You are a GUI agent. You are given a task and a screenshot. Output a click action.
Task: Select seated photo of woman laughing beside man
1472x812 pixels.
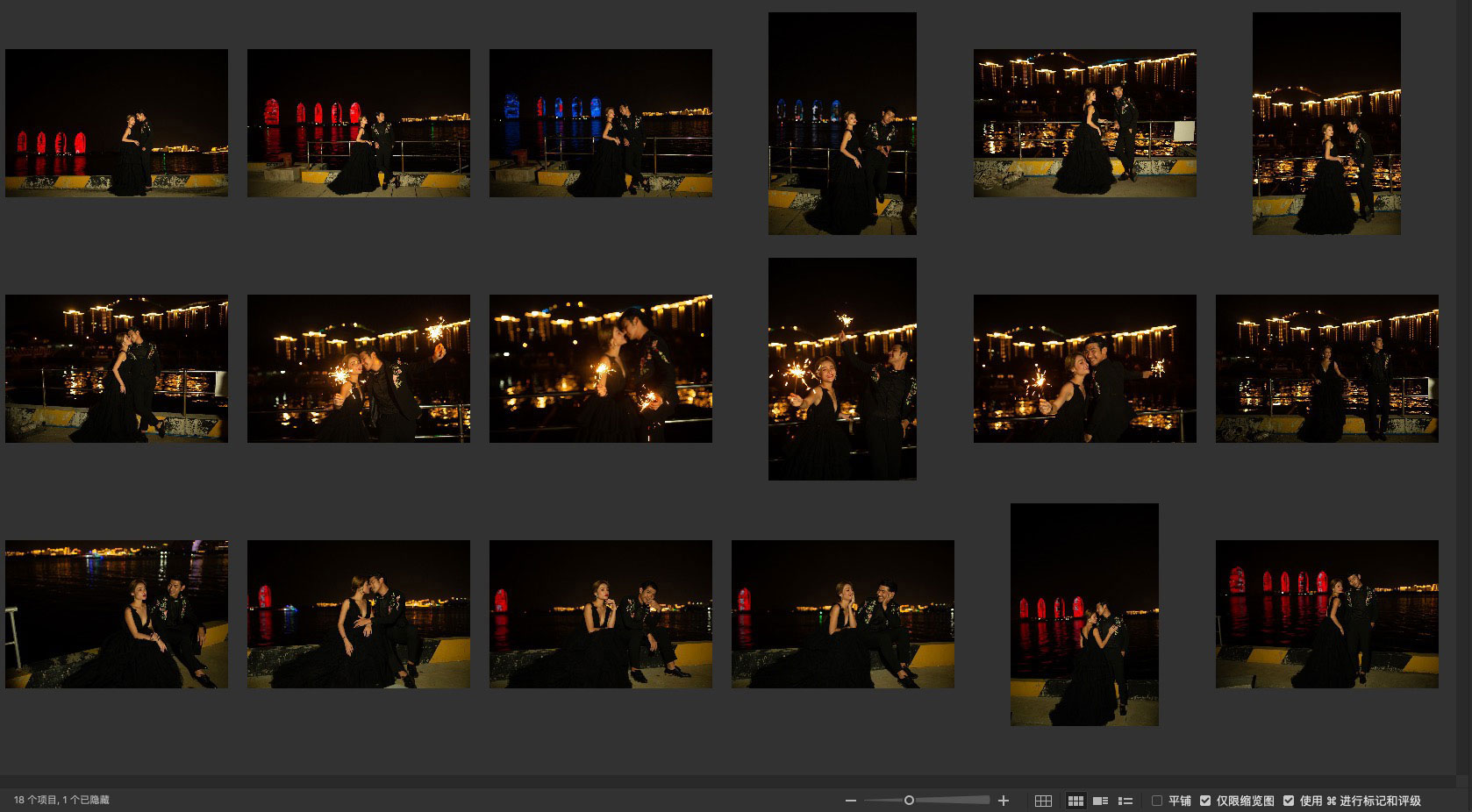(x=842, y=614)
